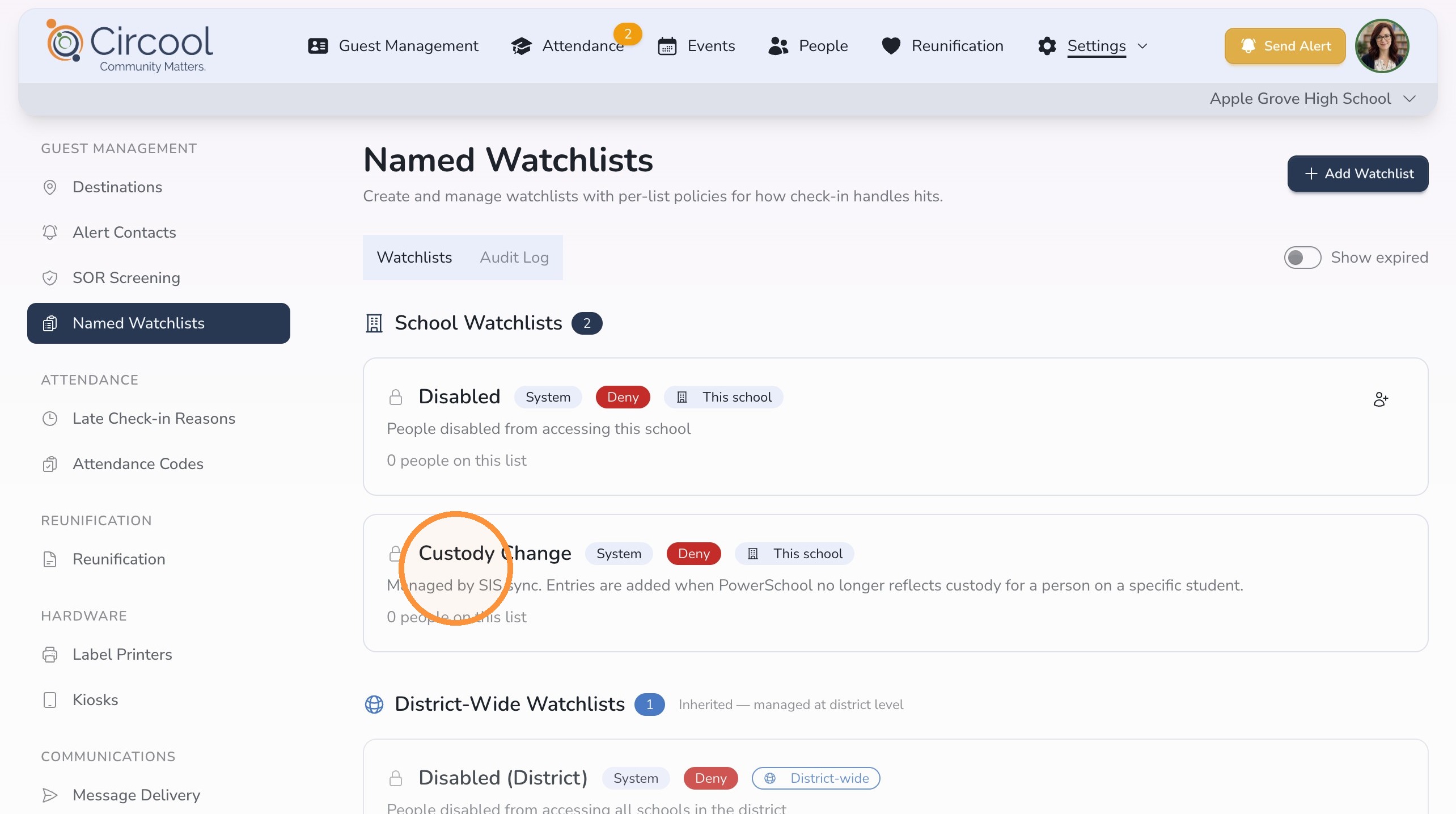Viewport: 1456px width, 814px height.
Task: Click the Deny badge on Custody Change
Action: [693, 554]
